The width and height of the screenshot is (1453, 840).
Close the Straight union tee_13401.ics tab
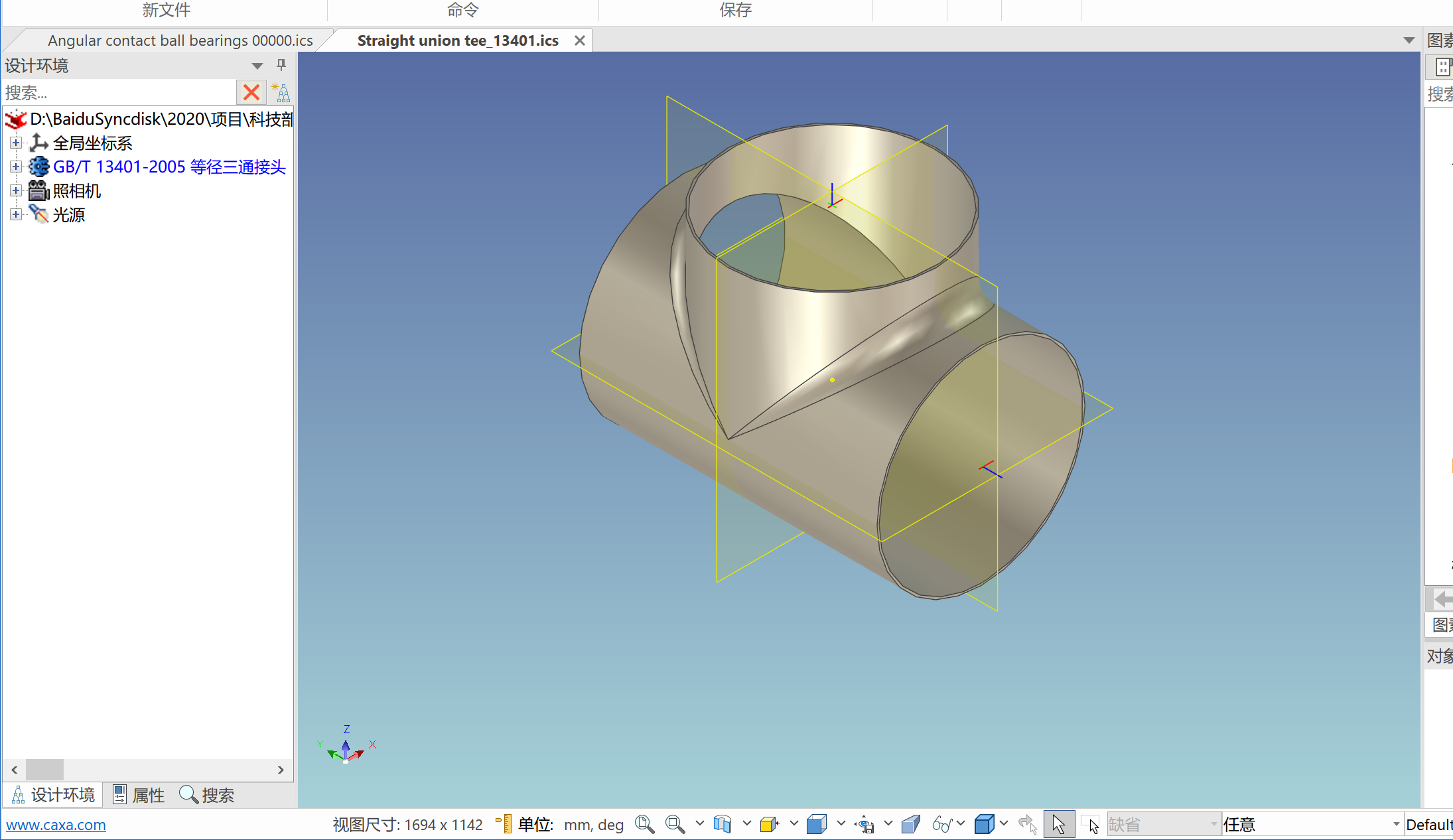[580, 40]
